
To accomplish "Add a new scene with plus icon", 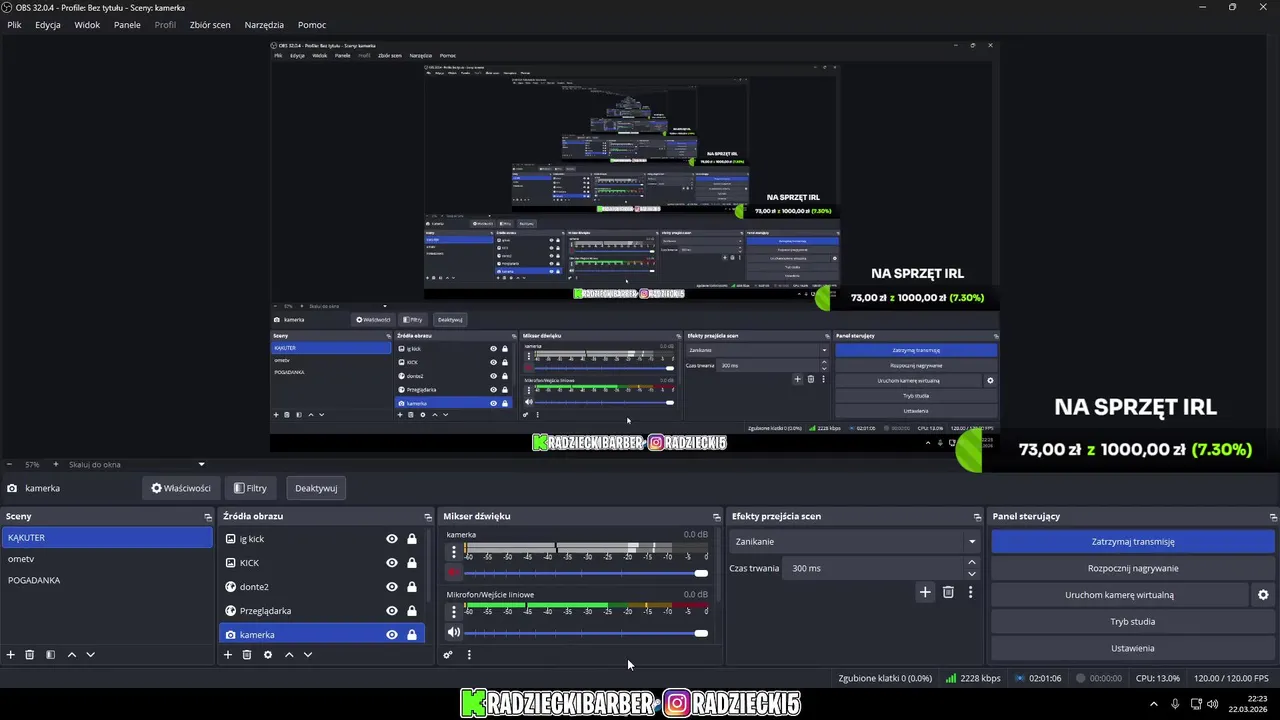I will 11,655.
